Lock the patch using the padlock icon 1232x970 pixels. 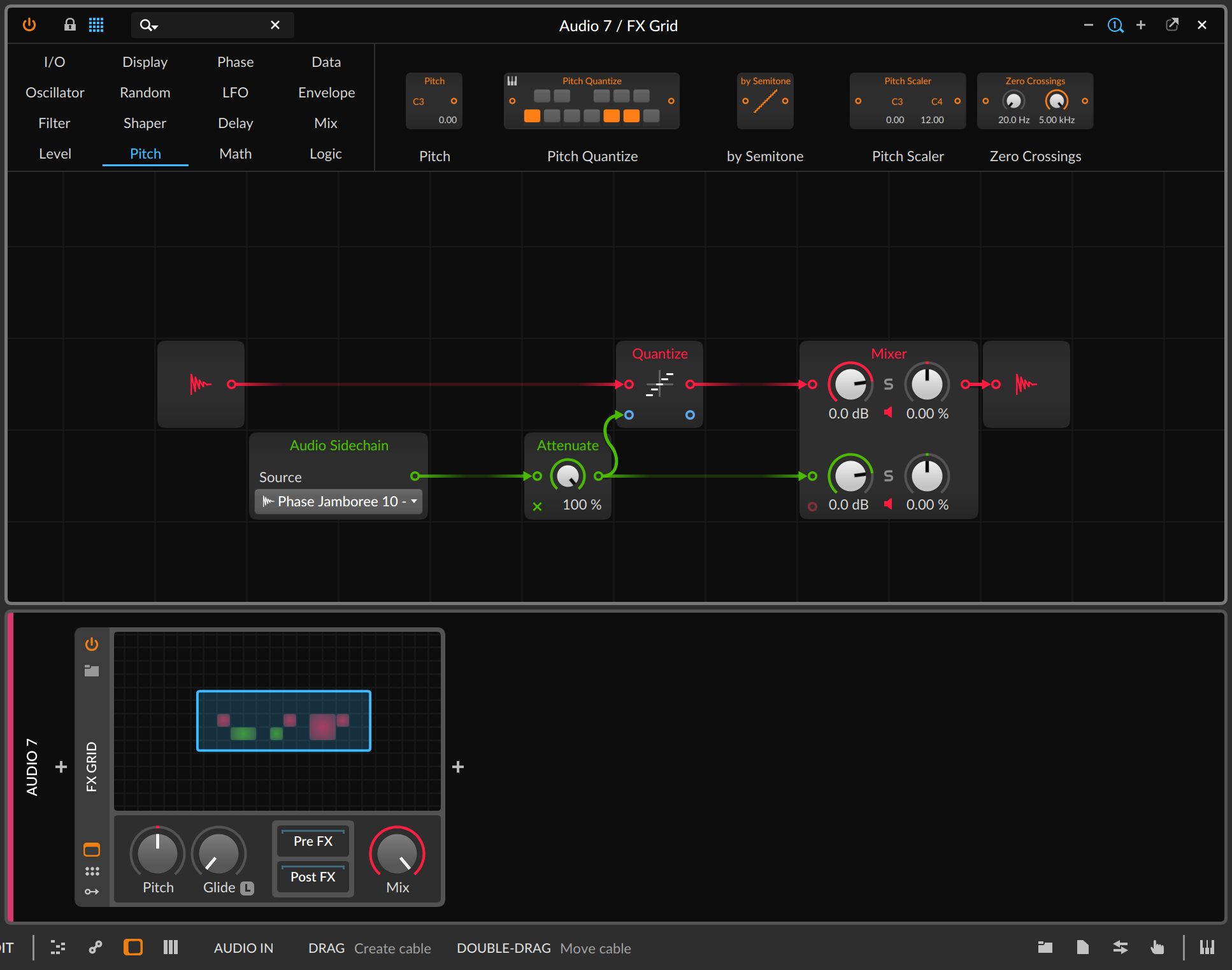[69, 25]
